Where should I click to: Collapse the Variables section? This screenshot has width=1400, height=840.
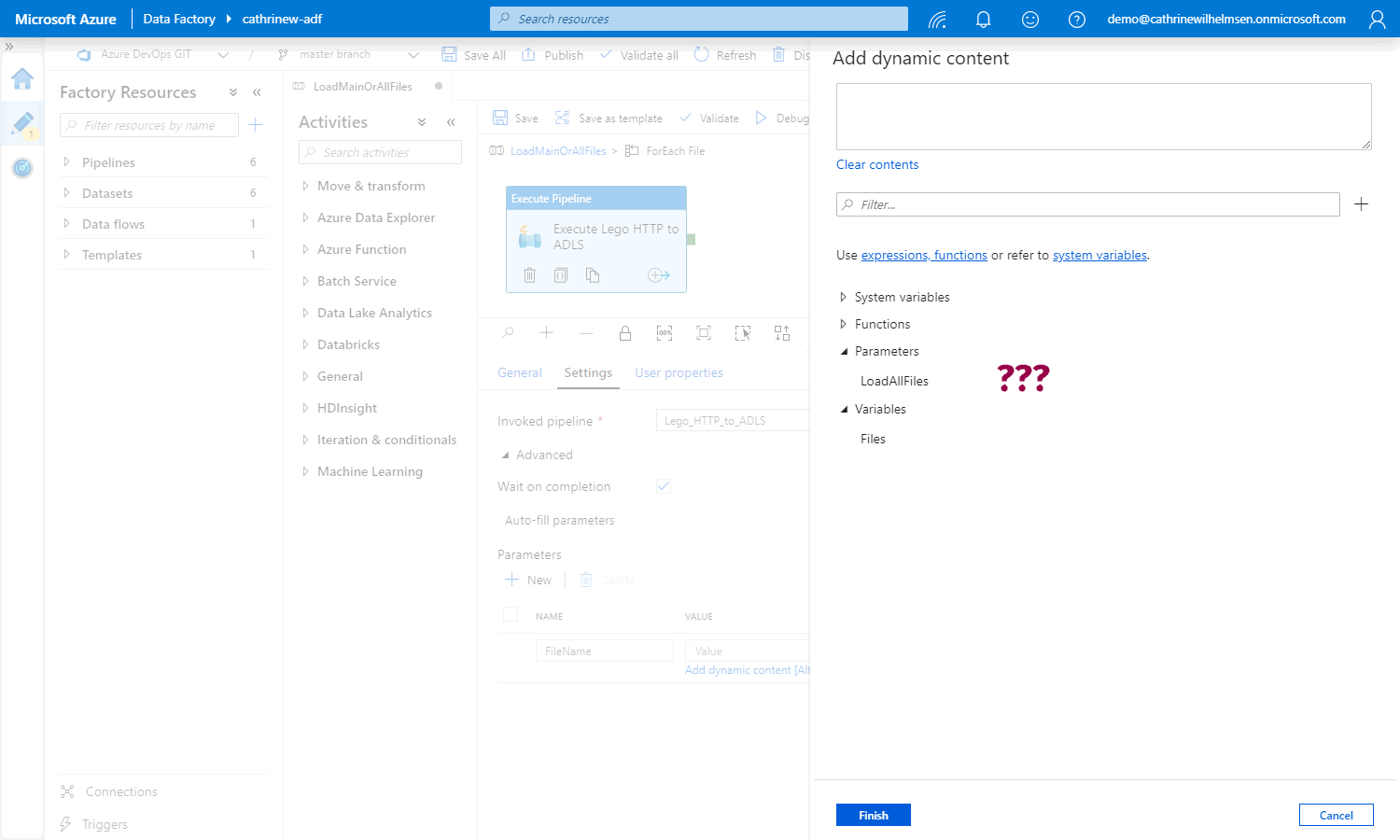844,410
